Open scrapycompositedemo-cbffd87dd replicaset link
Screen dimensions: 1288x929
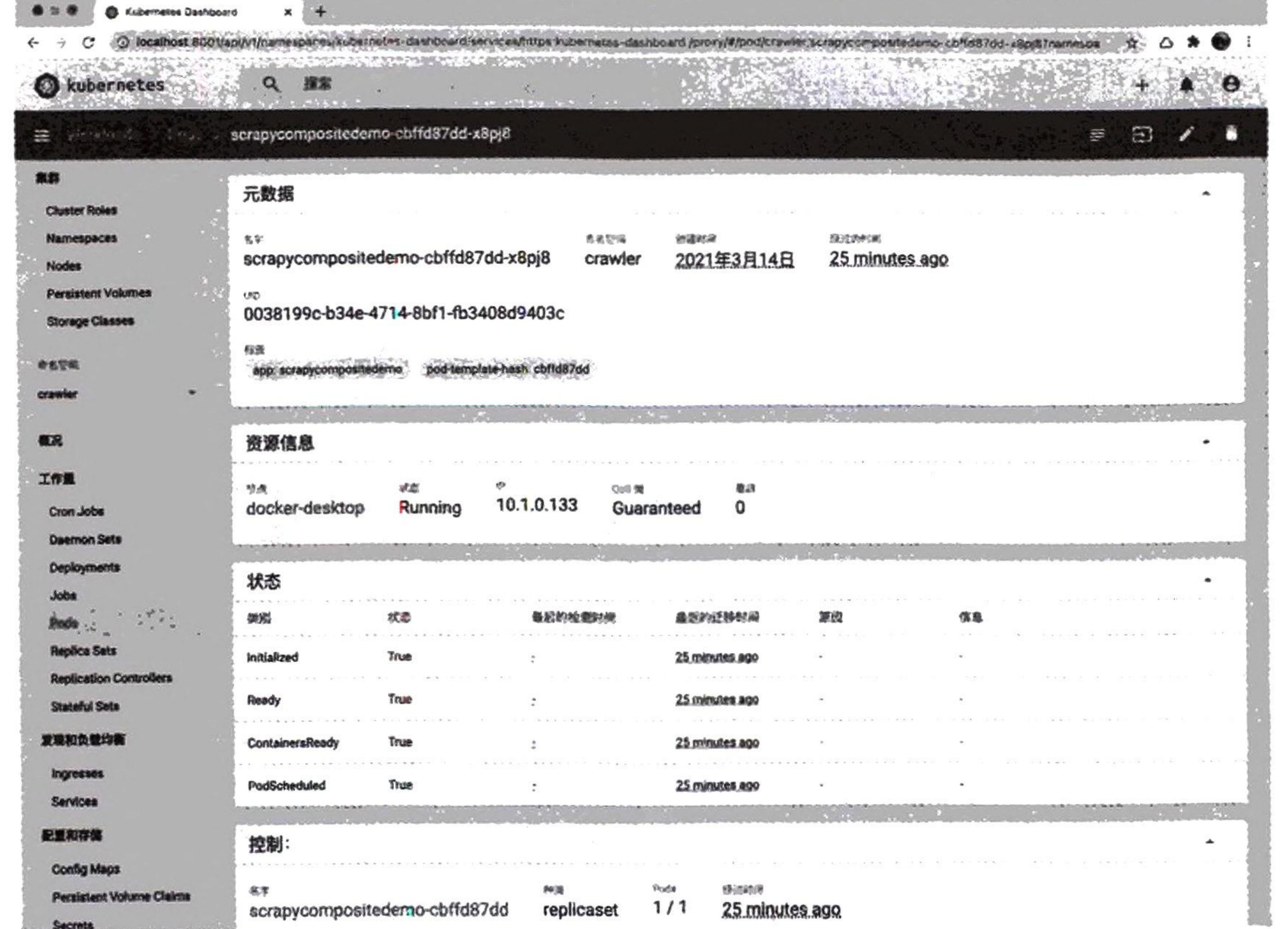pos(379,910)
